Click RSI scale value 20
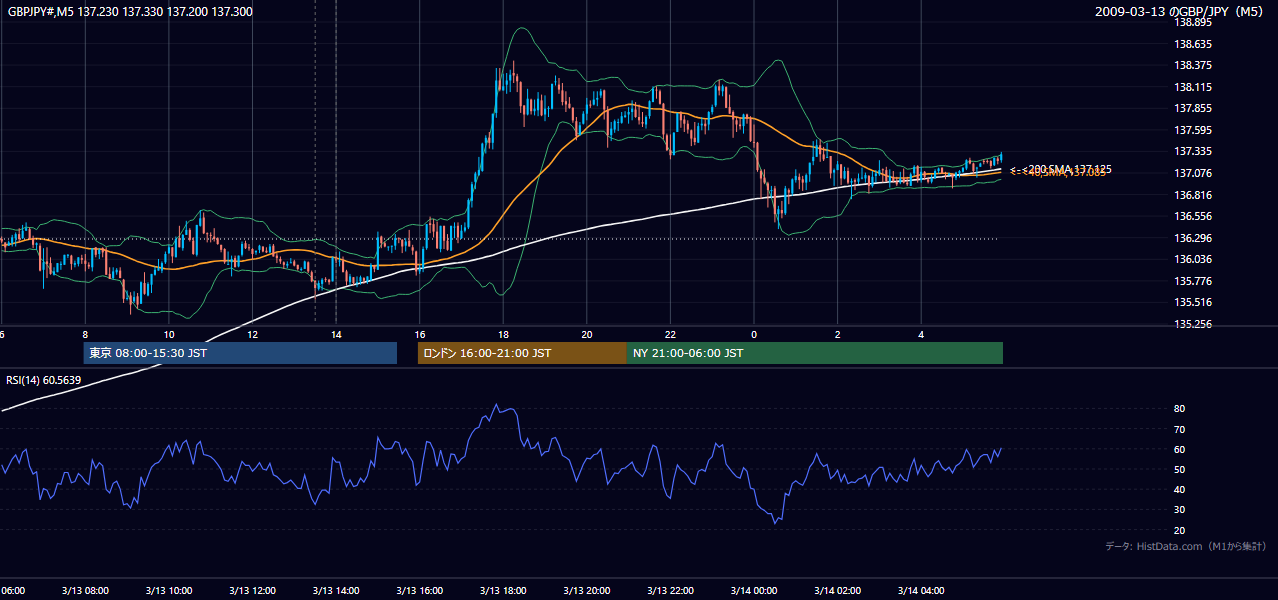Viewport: 1278px width, 600px height. tap(1179, 530)
